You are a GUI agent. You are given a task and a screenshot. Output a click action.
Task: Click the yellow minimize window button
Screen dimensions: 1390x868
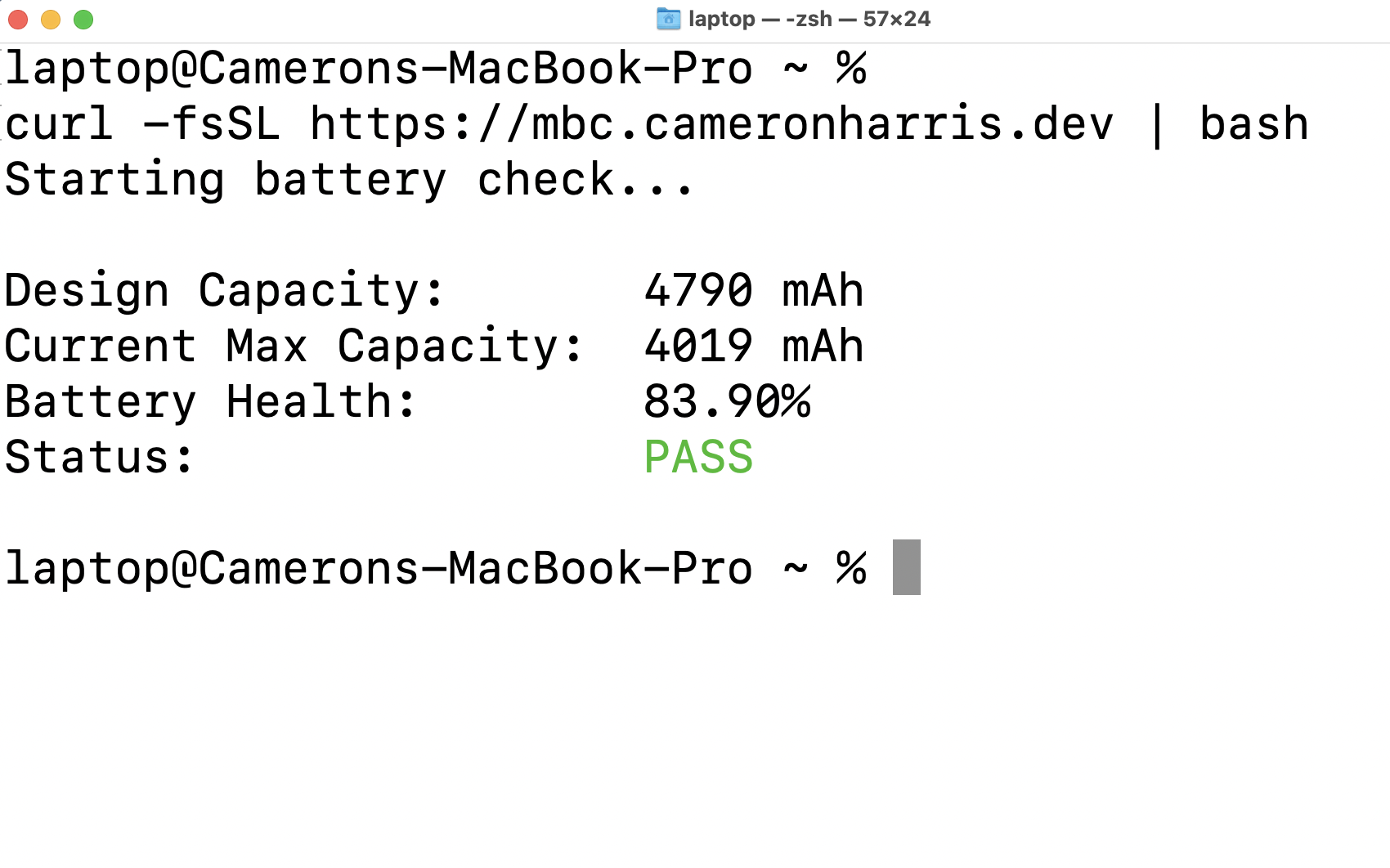tap(50, 18)
